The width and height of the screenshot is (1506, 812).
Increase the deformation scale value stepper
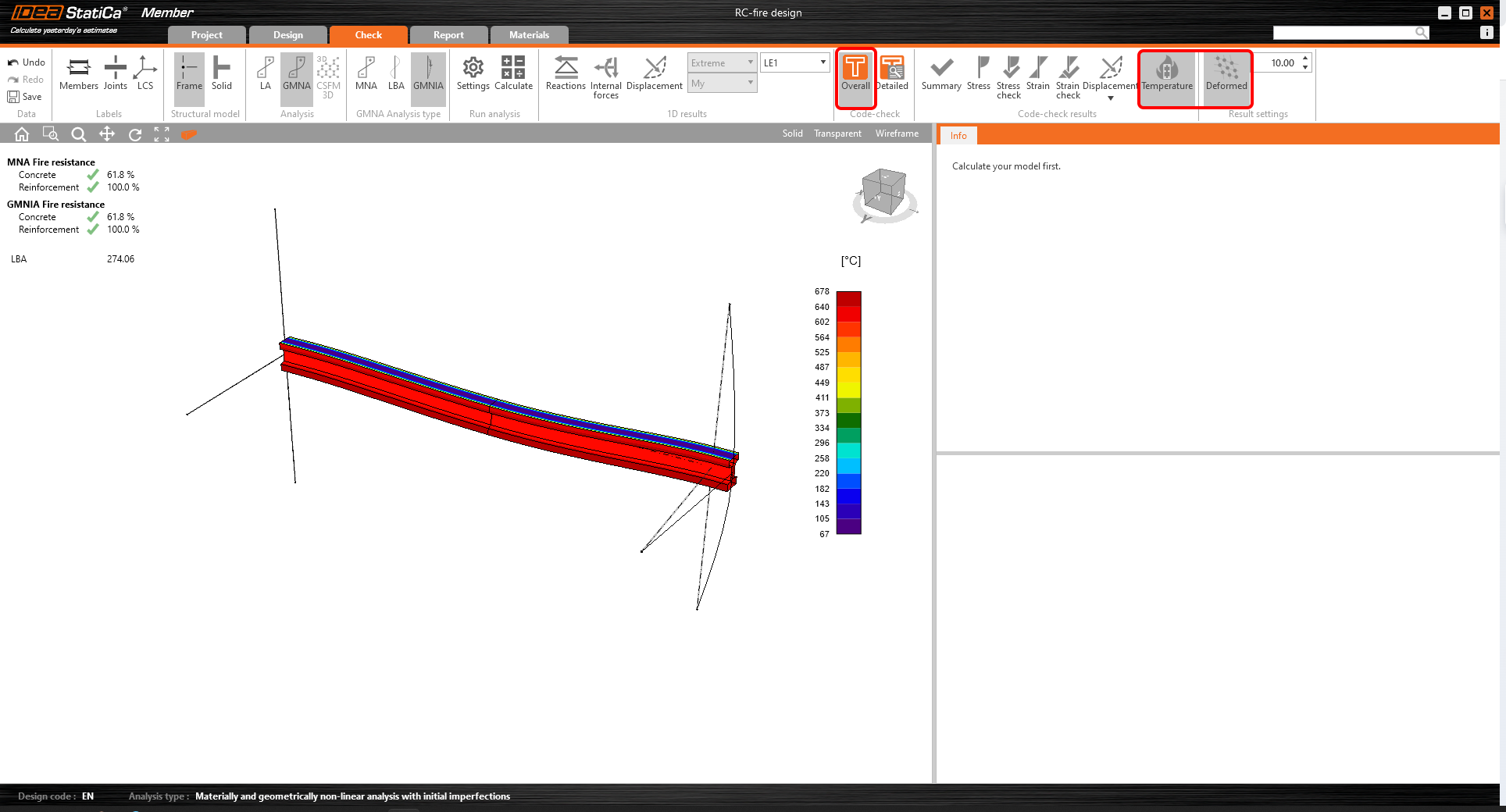pyautogui.click(x=1305, y=59)
